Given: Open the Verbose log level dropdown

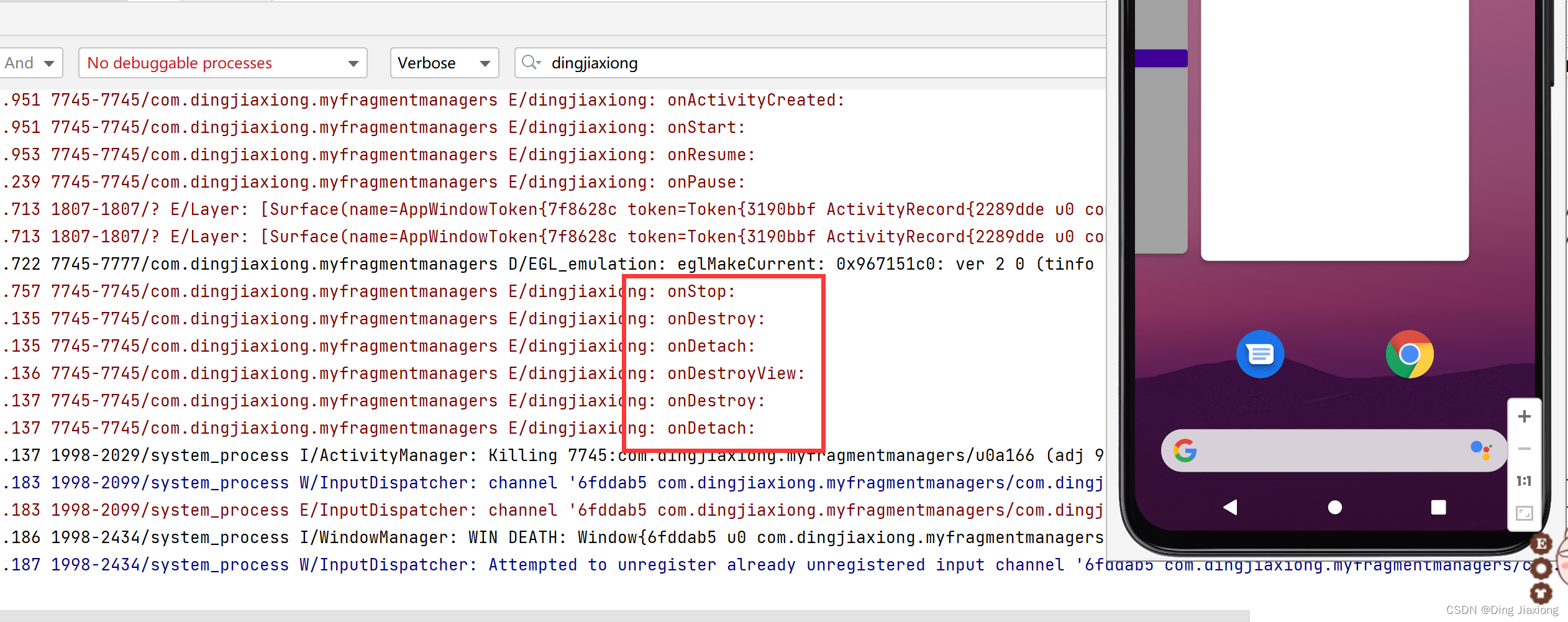Looking at the screenshot, I should (444, 63).
